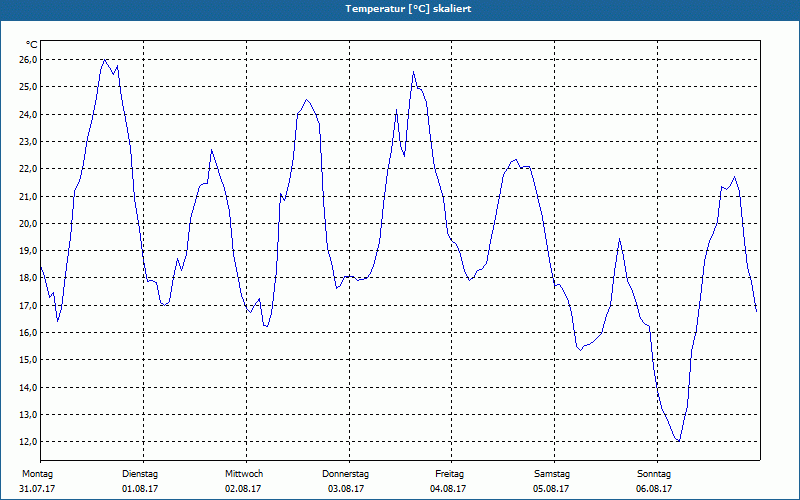Click the 19,0 y-axis label

29,251
